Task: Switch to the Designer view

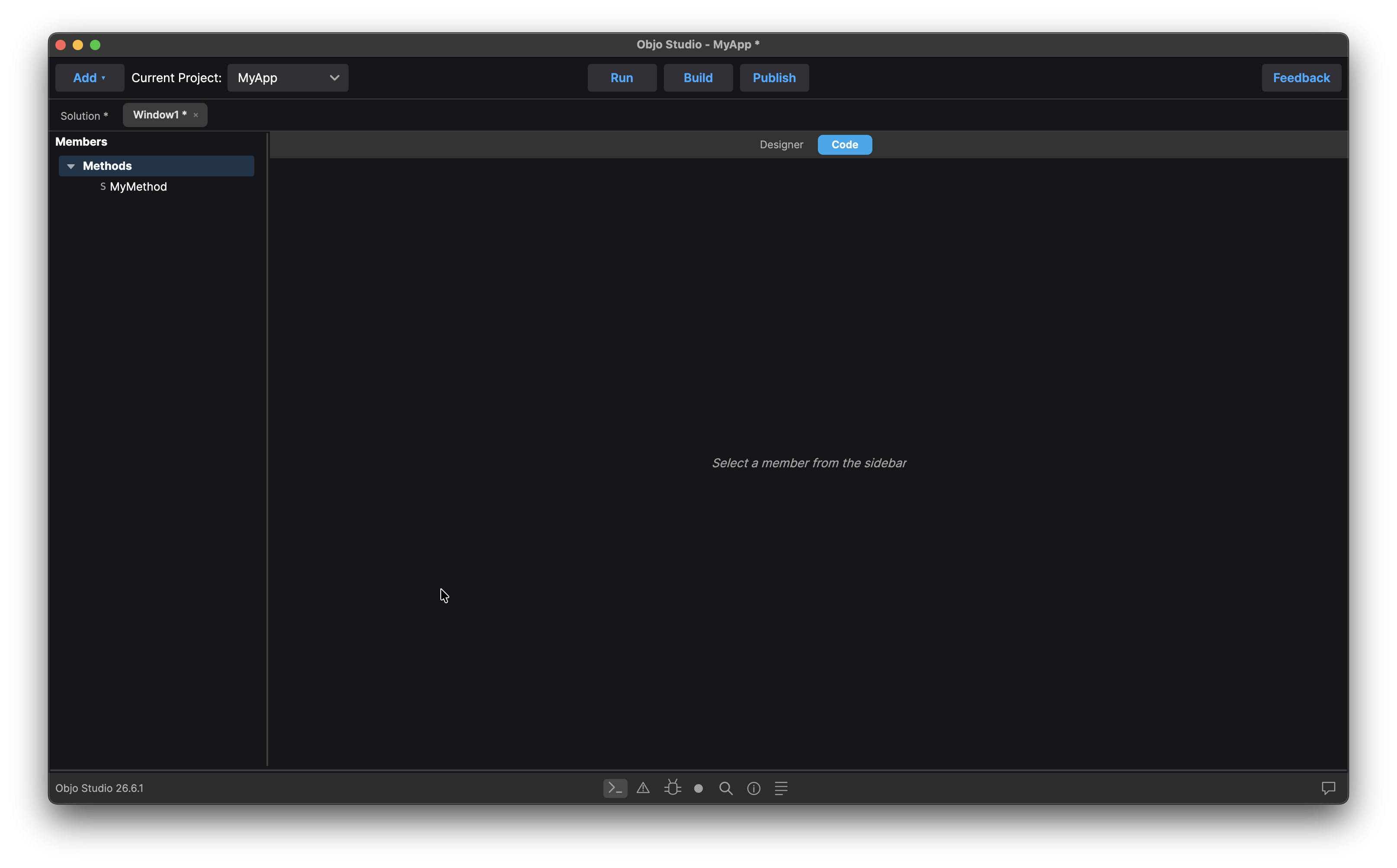Action: [781, 145]
